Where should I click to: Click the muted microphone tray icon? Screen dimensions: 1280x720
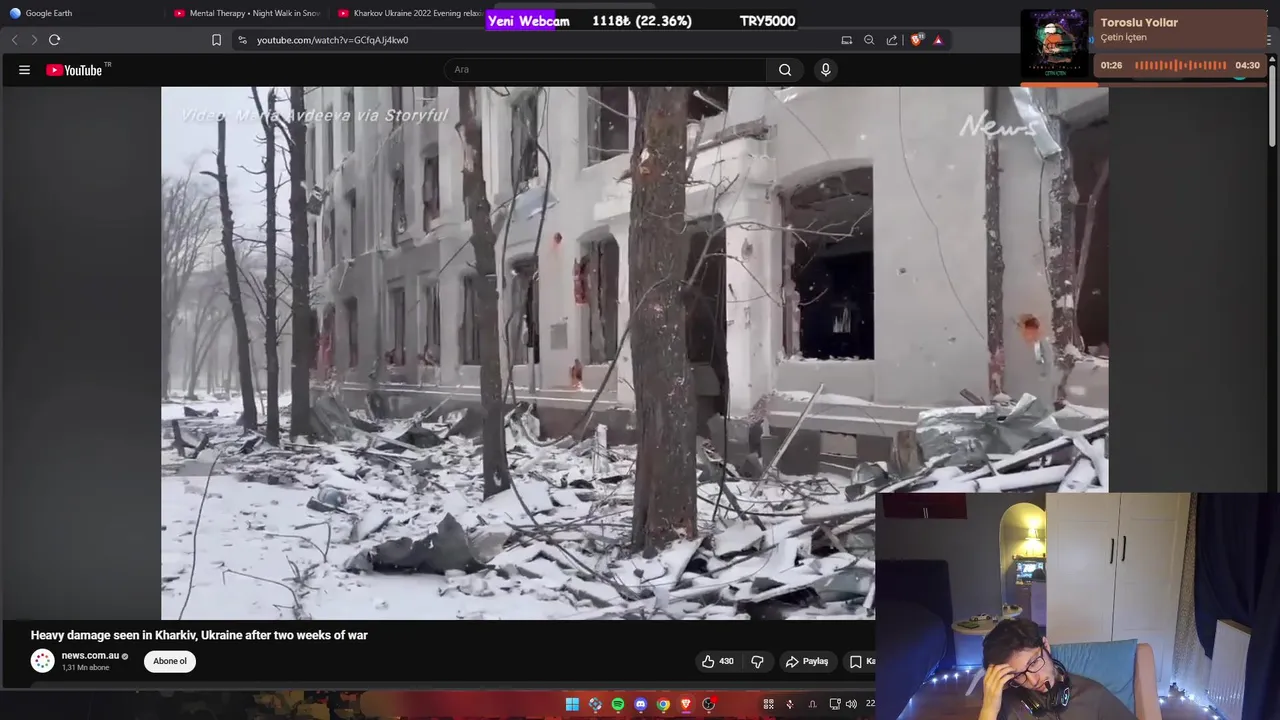[x=790, y=704]
